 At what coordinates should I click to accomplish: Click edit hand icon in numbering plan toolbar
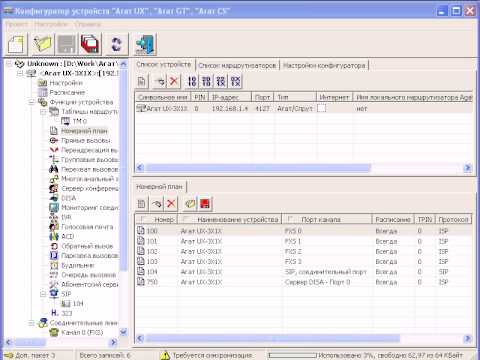point(157,204)
